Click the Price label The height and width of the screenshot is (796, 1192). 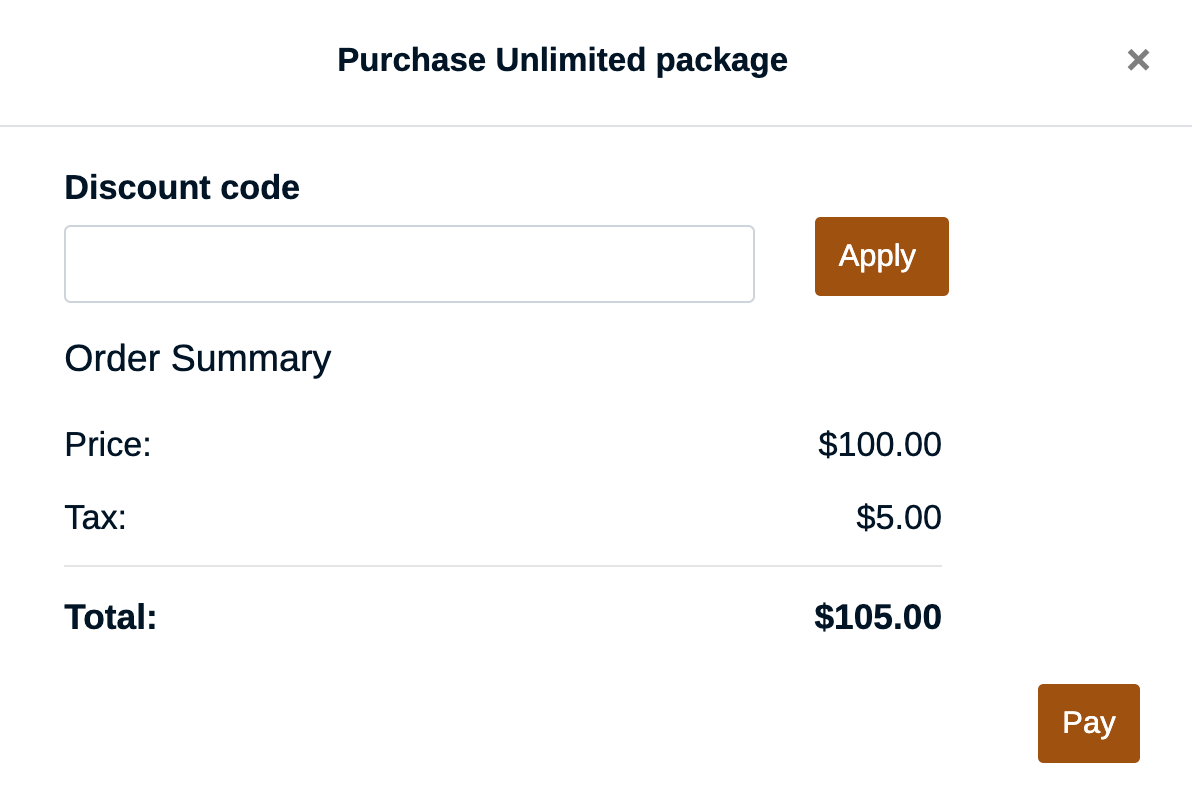[107, 444]
